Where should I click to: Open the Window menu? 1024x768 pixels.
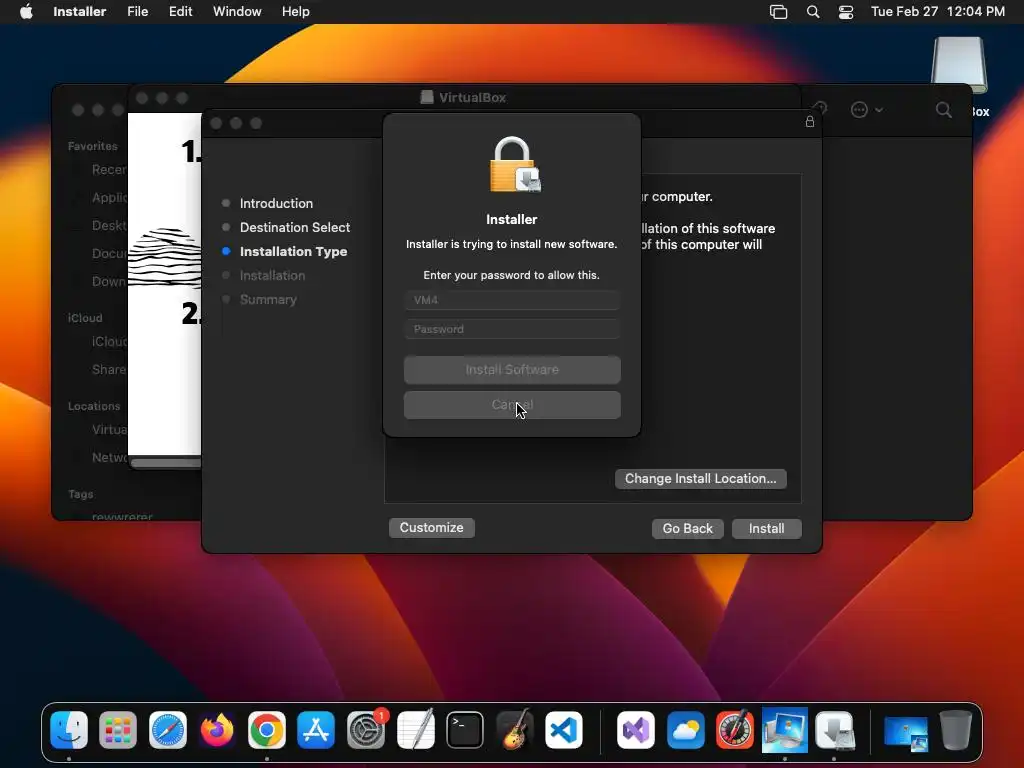coord(237,12)
